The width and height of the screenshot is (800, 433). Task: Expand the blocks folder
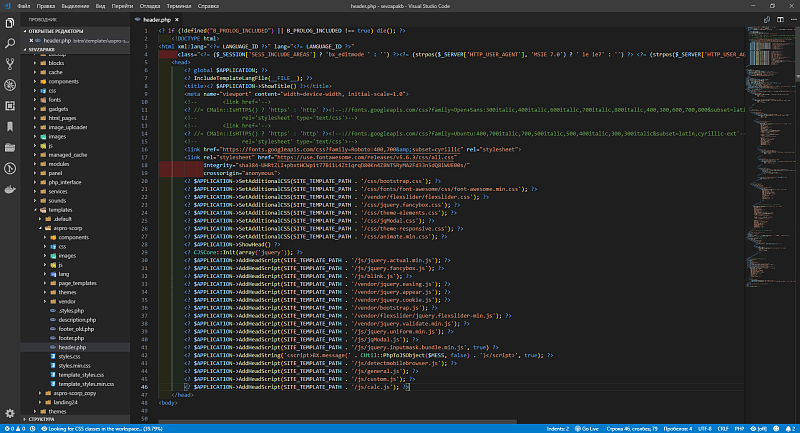(x=56, y=63)
